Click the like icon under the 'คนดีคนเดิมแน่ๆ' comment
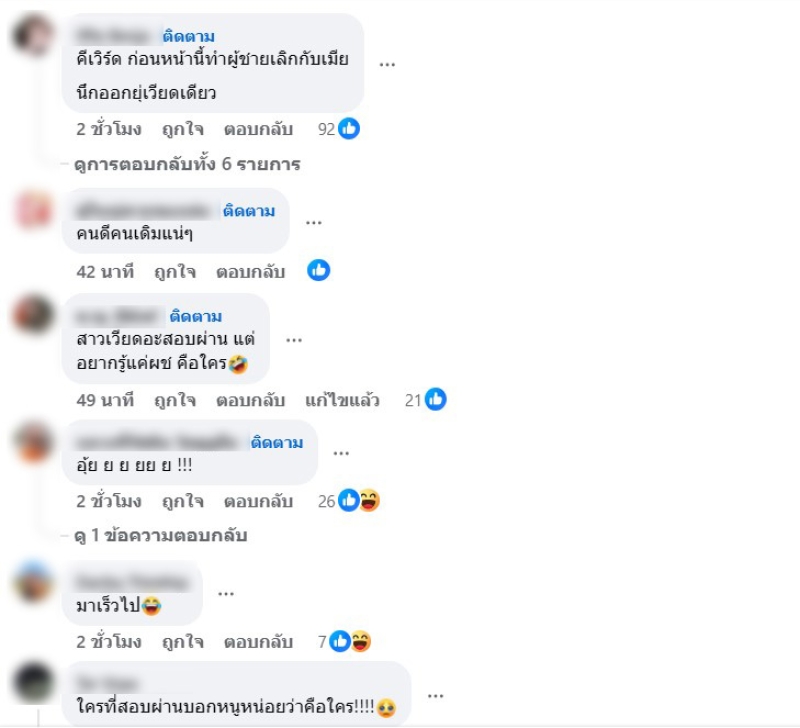800x728 pixels. click(x=318, y=270)
